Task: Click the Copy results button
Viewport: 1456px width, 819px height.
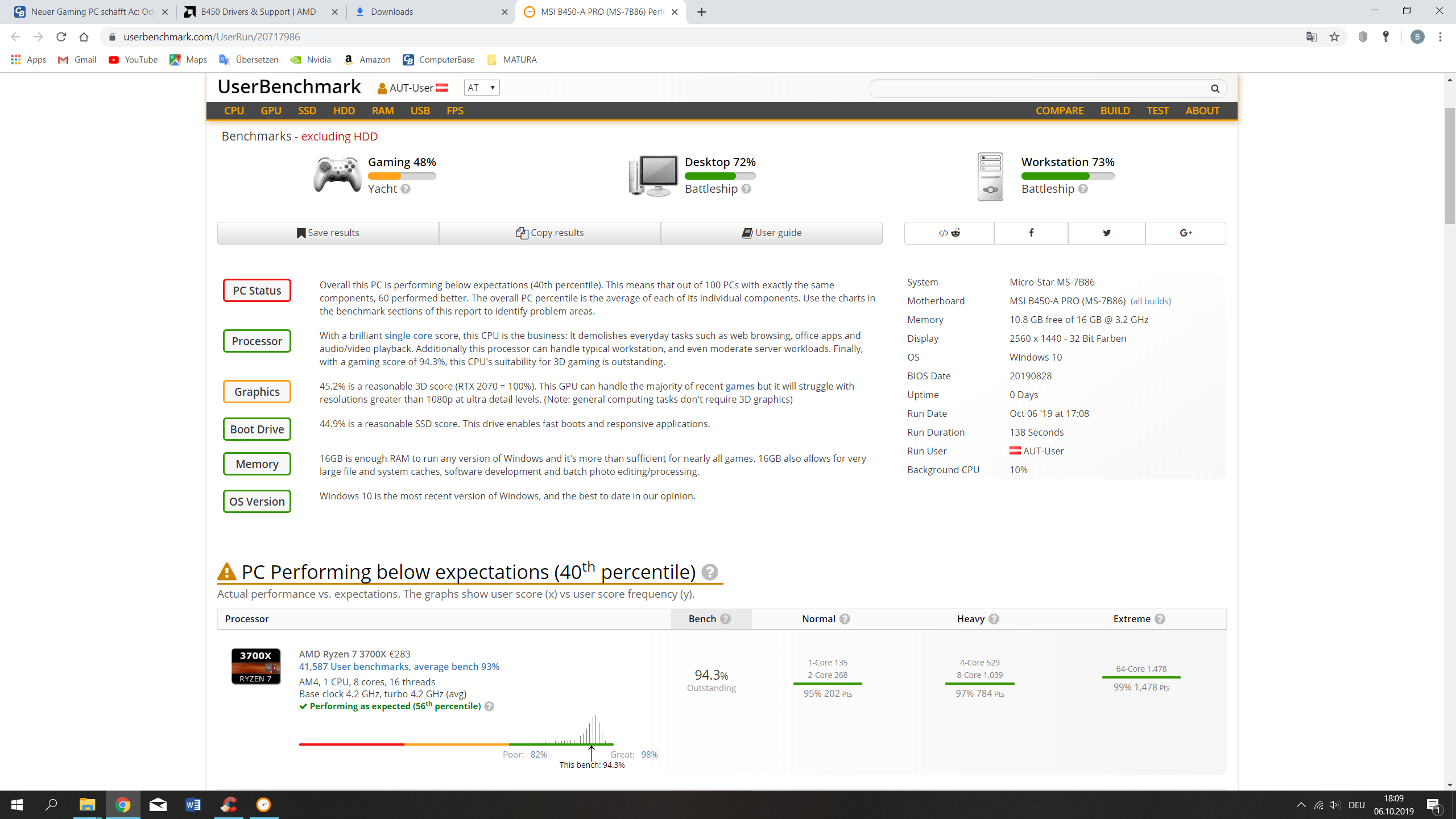Action: coord(549,233)
